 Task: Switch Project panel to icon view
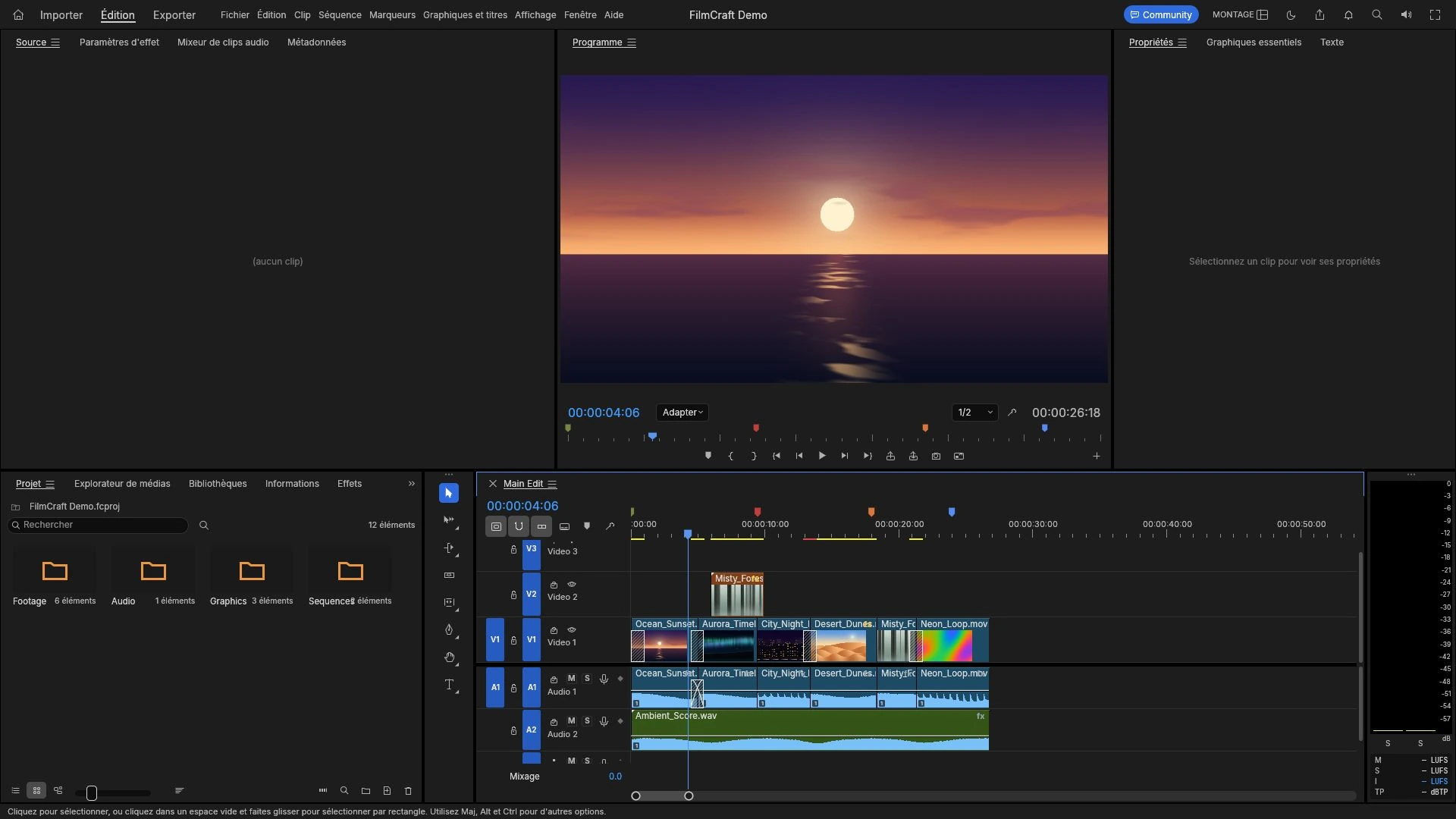click(36, 791)
